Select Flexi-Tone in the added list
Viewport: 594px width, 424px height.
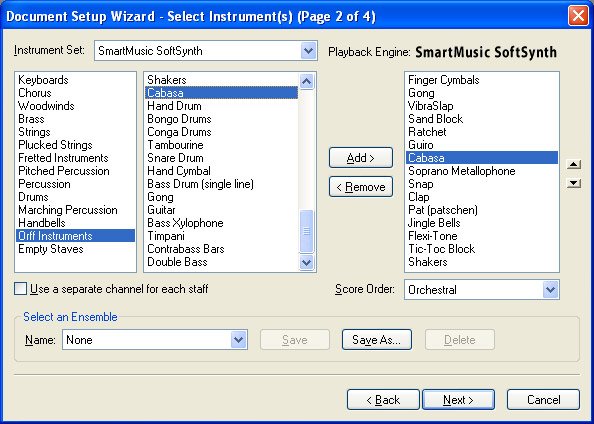[482, 236]
